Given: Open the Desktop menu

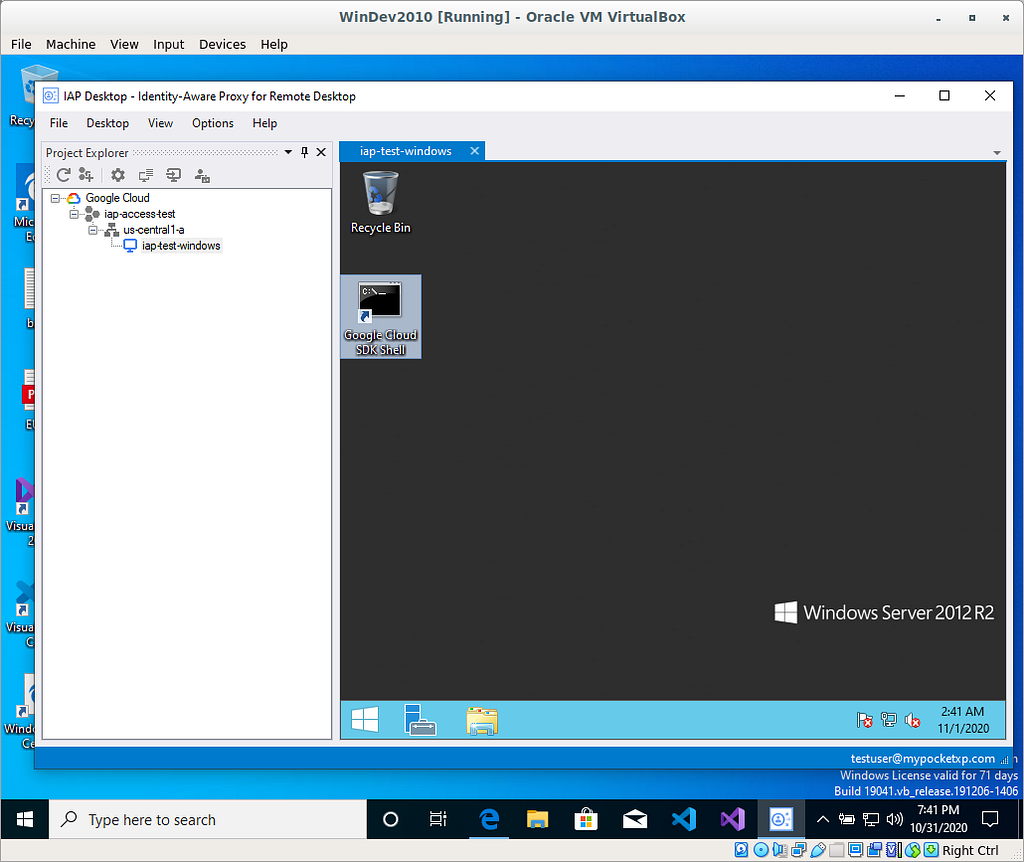Looking at the screenshot, I should (x=108, y=123).
